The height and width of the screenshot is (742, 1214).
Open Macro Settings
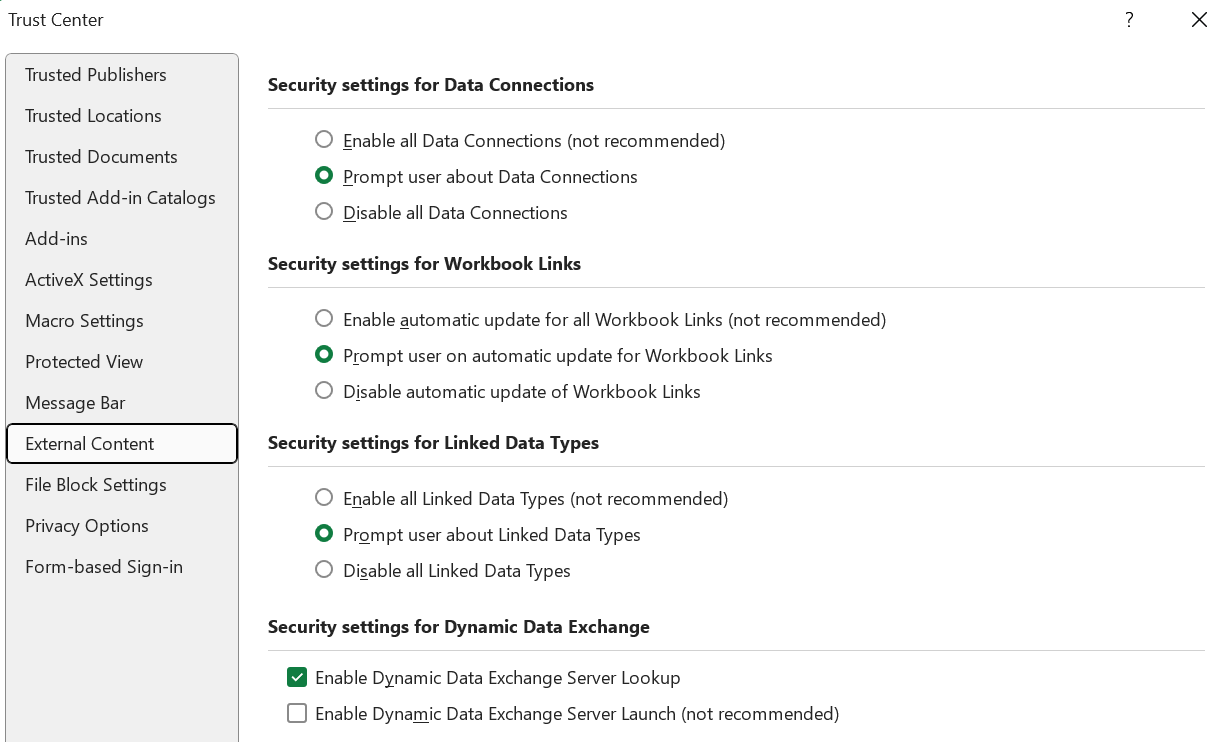(84, 321)
